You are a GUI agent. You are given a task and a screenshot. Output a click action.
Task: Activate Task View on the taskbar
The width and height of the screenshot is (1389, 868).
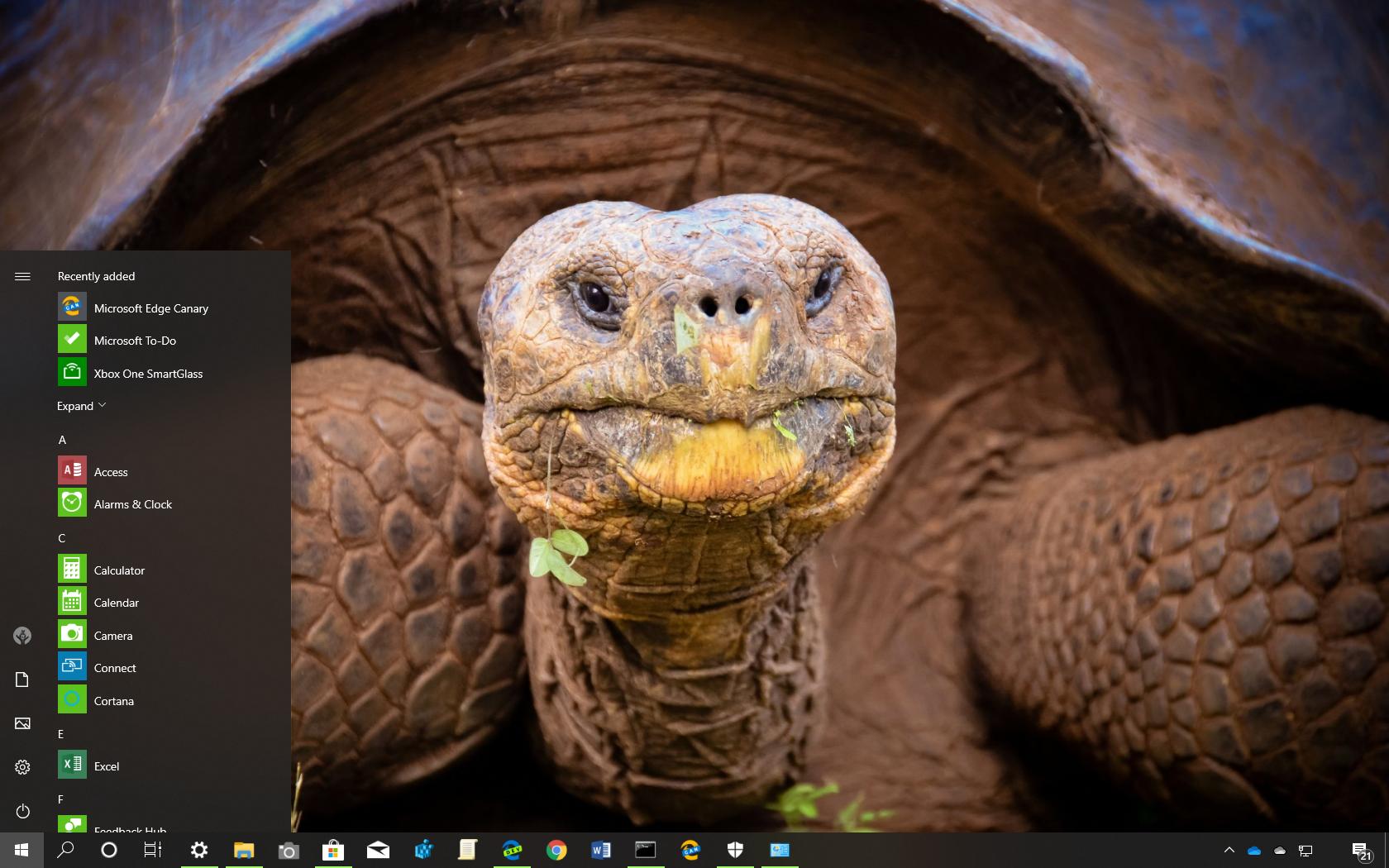(153, 850)
